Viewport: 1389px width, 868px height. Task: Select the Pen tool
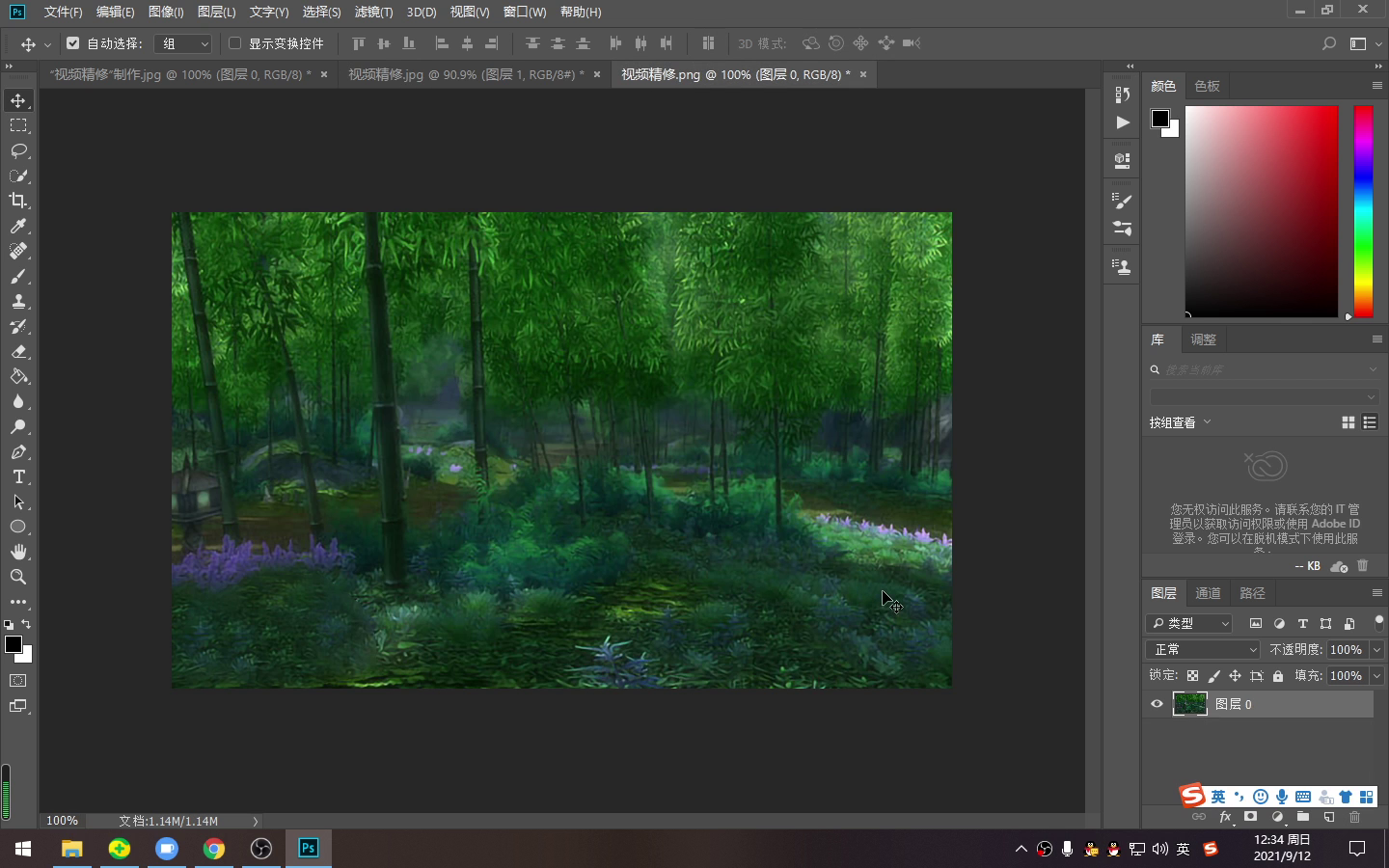[18, 451]
